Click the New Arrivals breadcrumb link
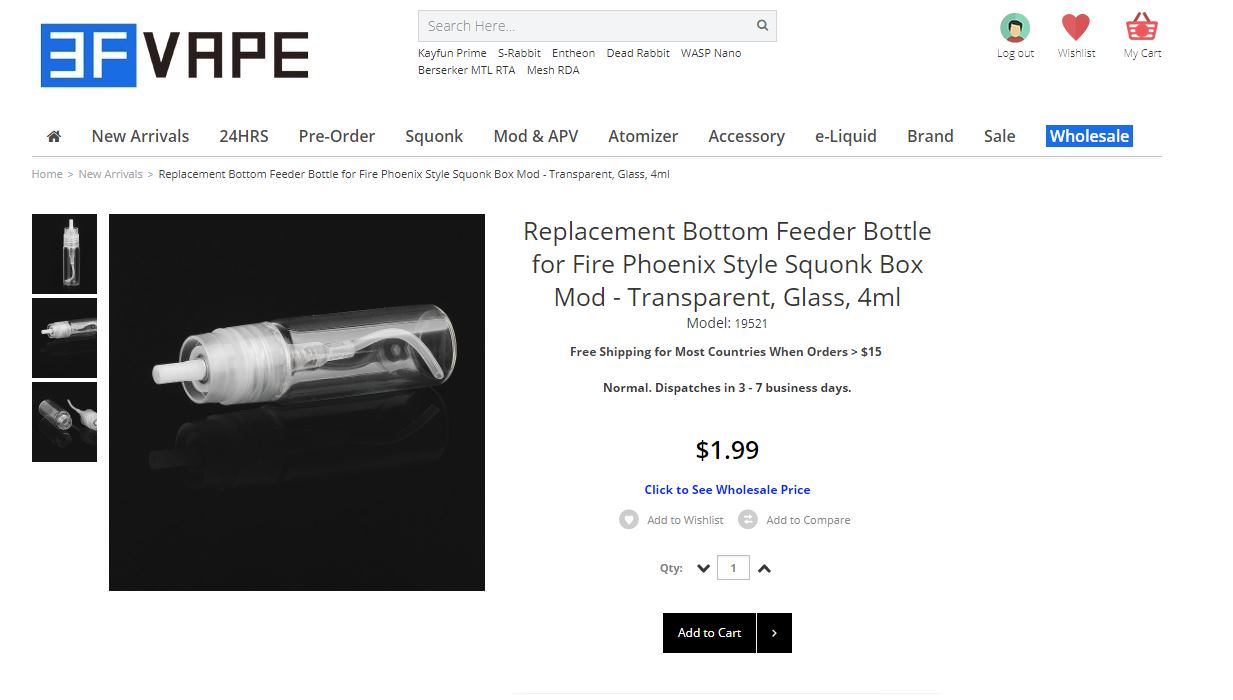The image size is (1233, 700). pyautogui.click(x=110, y=174)
